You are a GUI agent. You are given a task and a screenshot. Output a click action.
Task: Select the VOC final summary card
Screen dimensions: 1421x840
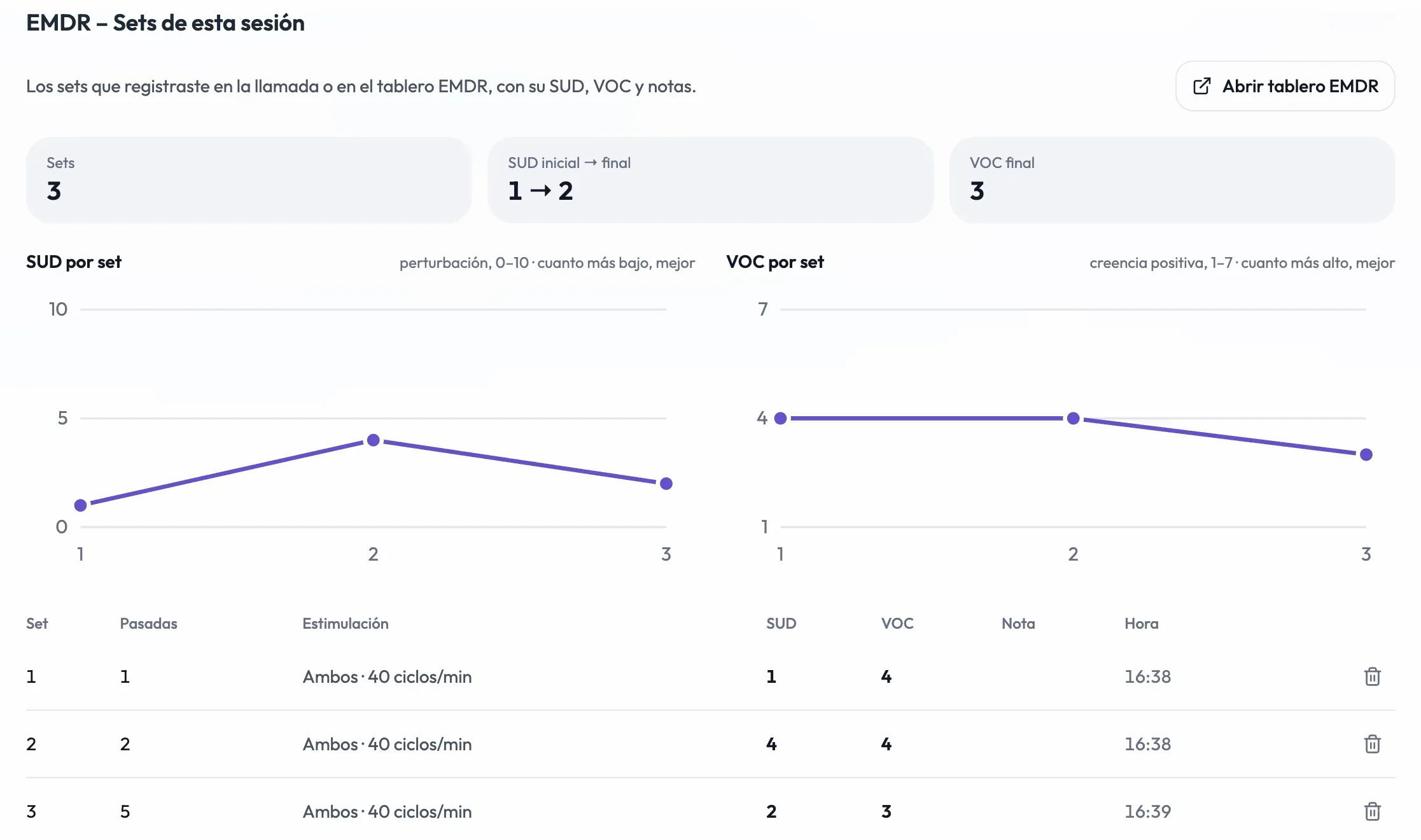click(1172, 180)
